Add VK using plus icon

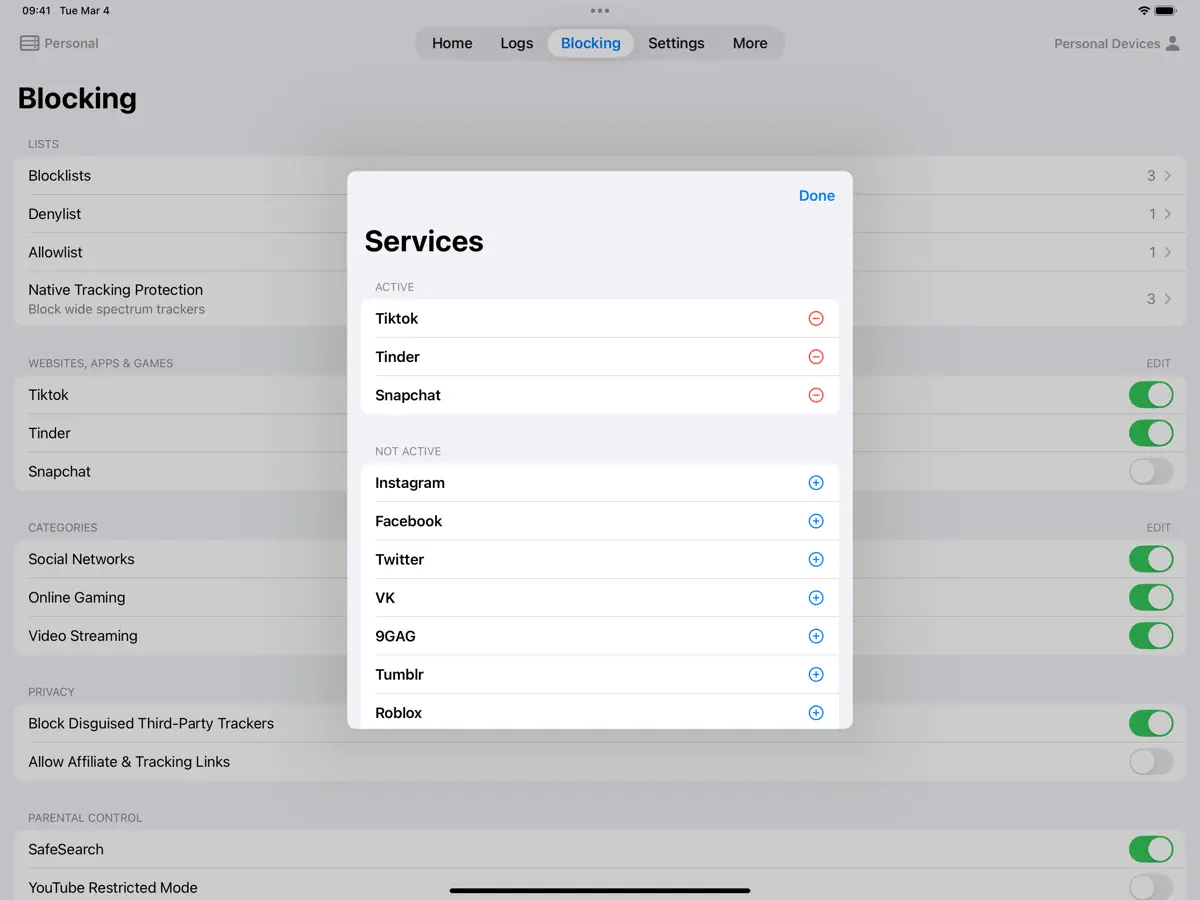click(816, 598)
